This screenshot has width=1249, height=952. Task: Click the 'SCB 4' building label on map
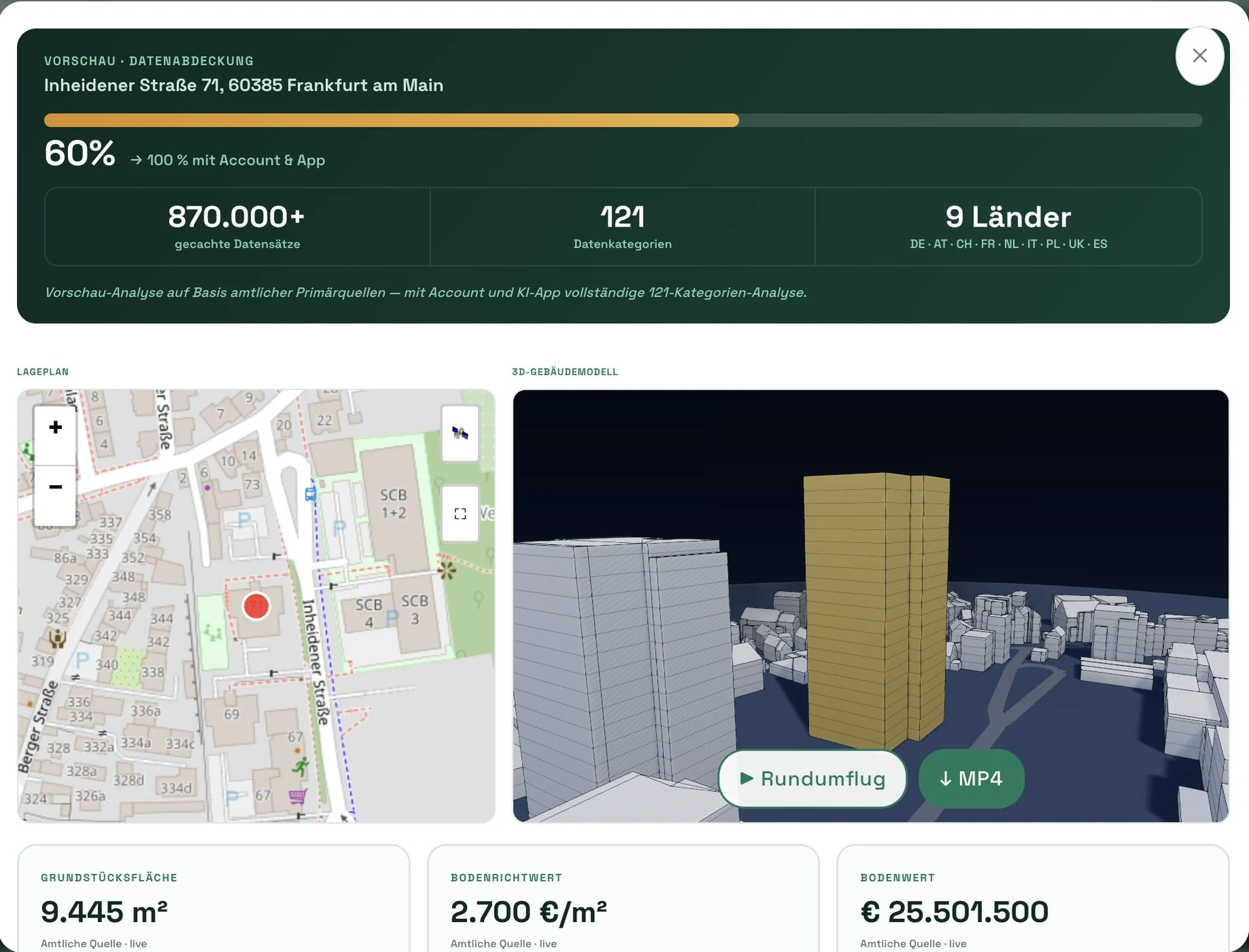[369, 613]
